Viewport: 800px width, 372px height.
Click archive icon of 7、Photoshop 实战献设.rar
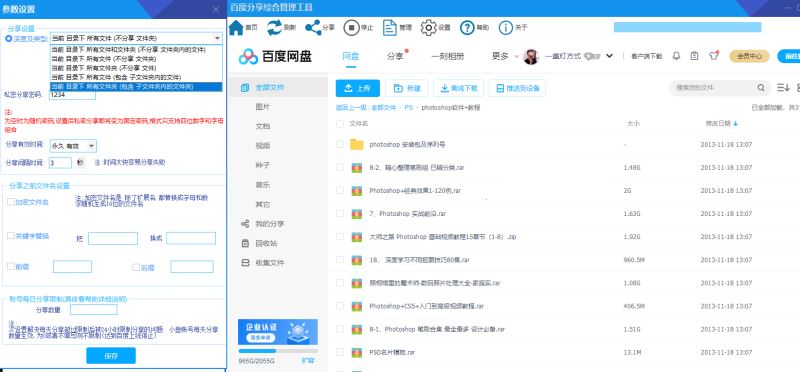357,213
